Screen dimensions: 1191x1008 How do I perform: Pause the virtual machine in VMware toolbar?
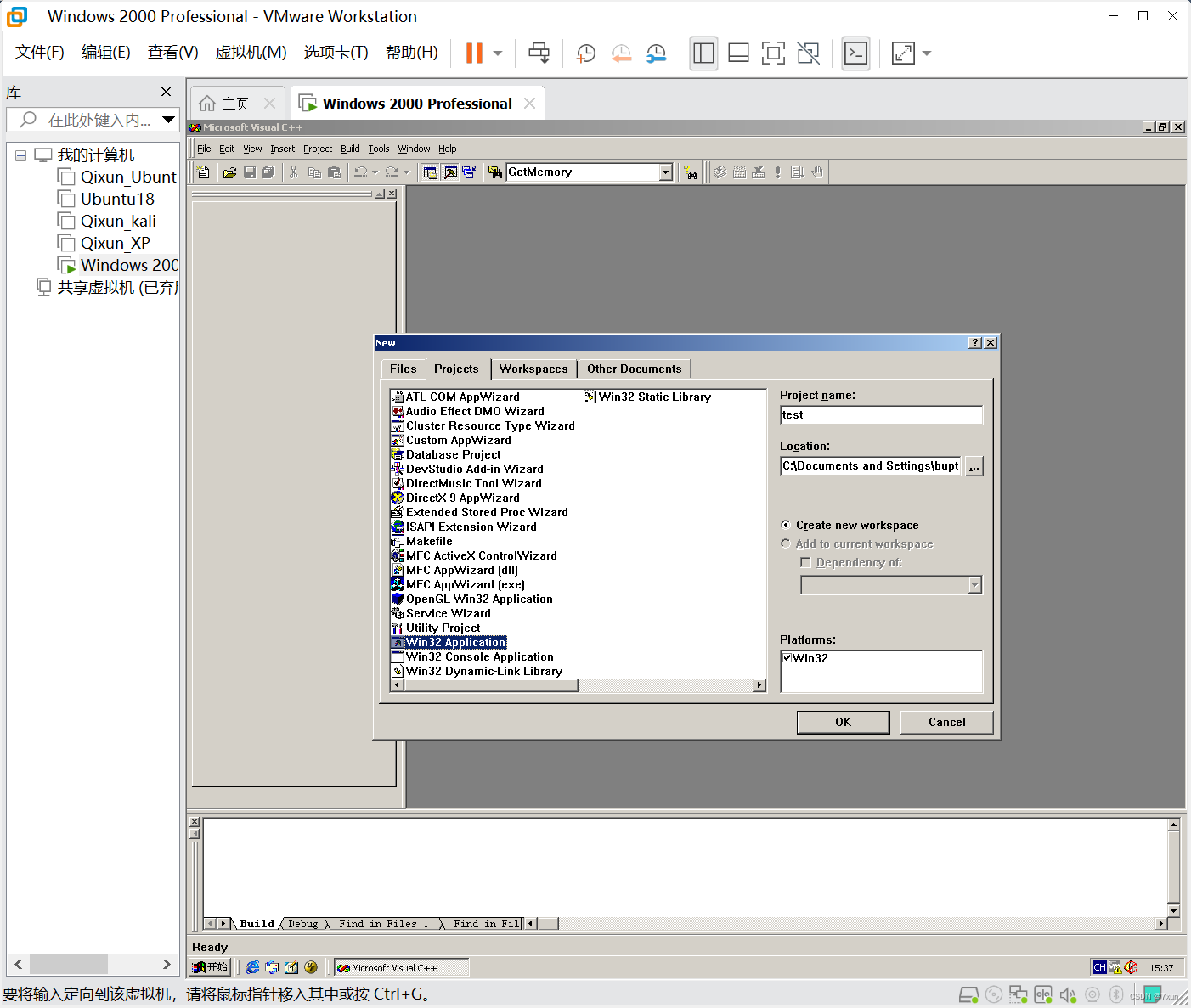pyautogui.click(x=474, y=53)
